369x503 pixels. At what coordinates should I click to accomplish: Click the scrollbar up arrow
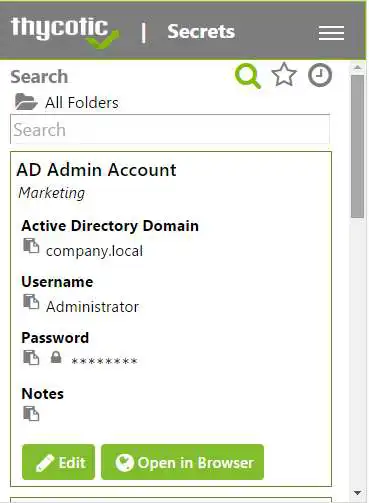point(358,68)
